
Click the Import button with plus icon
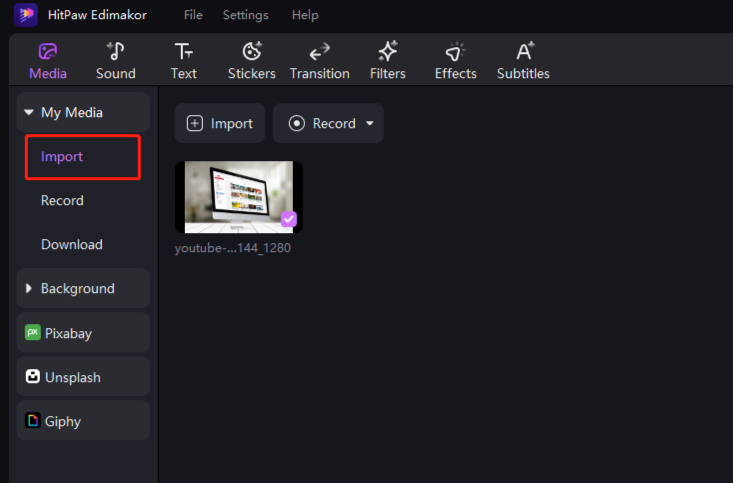(x=220, y=124)
